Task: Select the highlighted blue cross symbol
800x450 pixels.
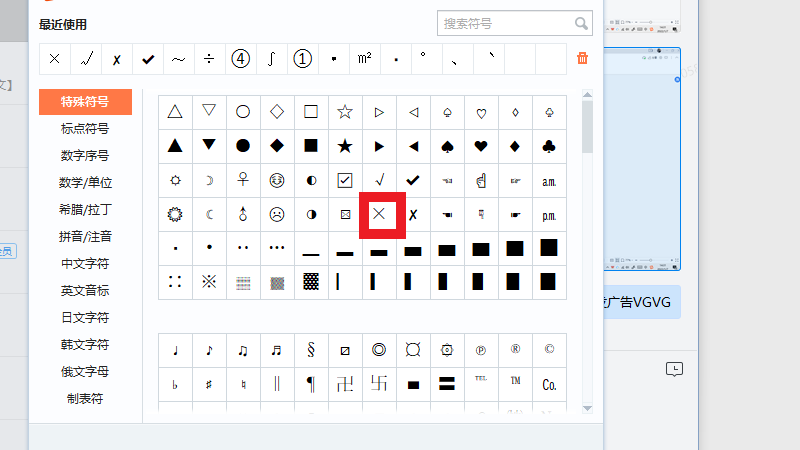Action: (379, 214)
